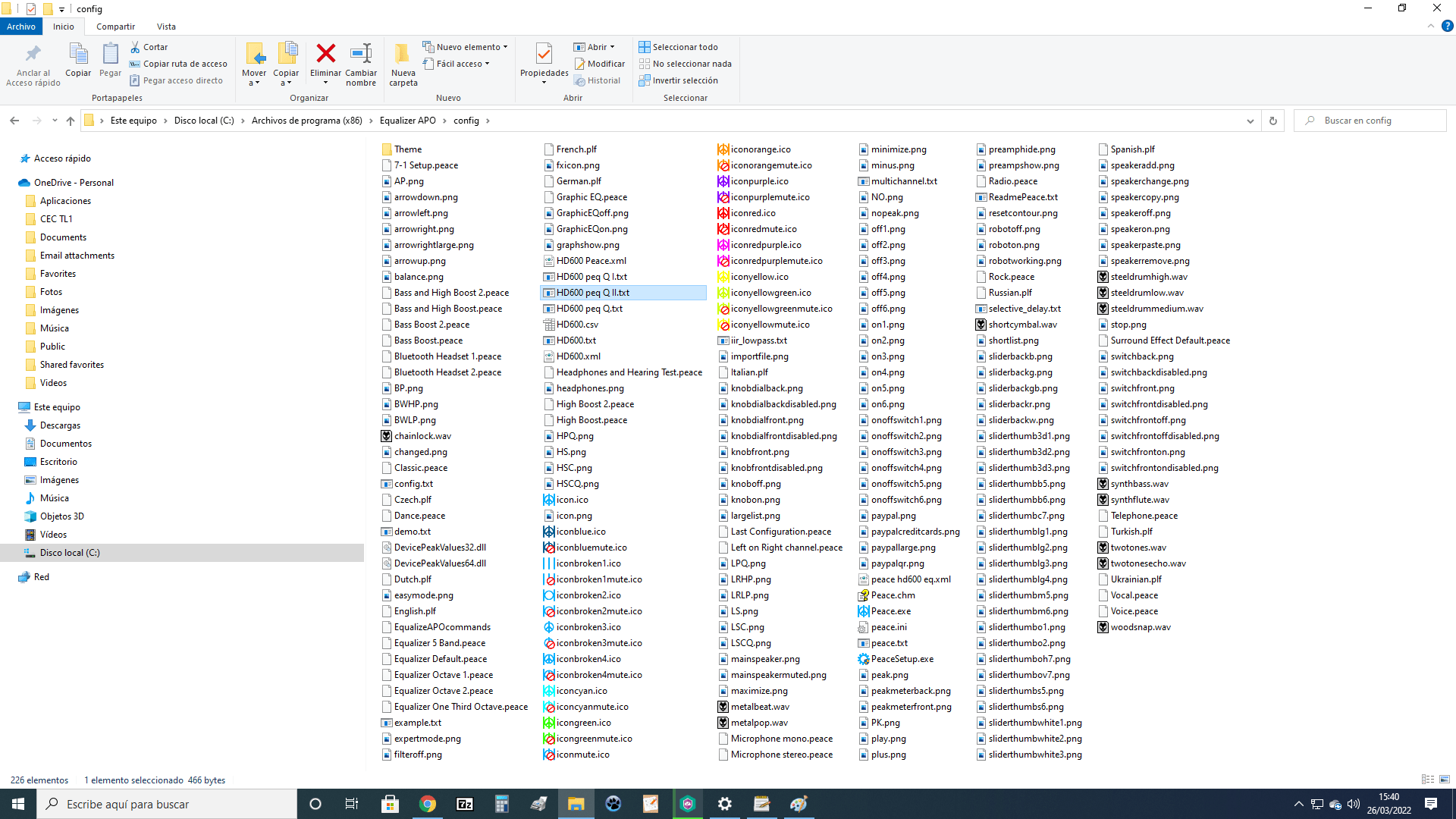Image resolution: width=1456 pixels, height=819 pixels.
Task: Click the Seleccionar todo icon
Action: click(645, 47)
